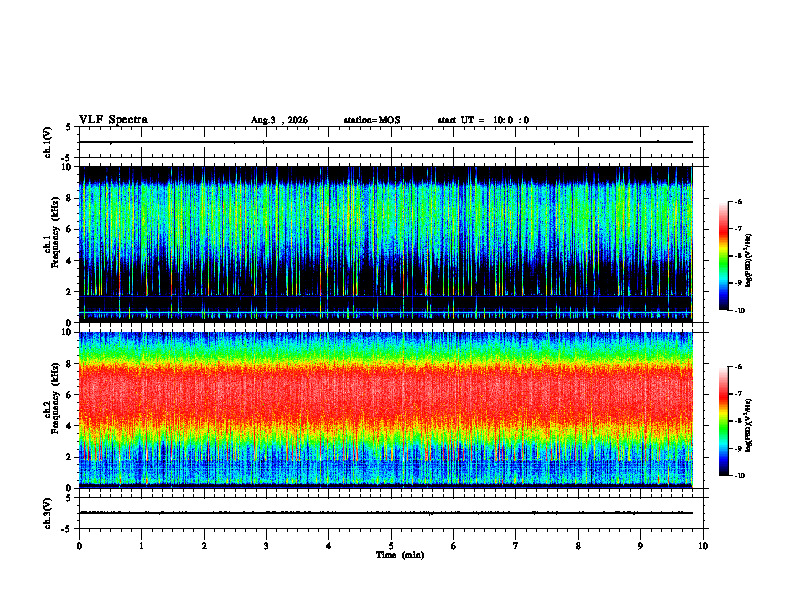Click the time axis tick label "0"

(x=79, y=546)
